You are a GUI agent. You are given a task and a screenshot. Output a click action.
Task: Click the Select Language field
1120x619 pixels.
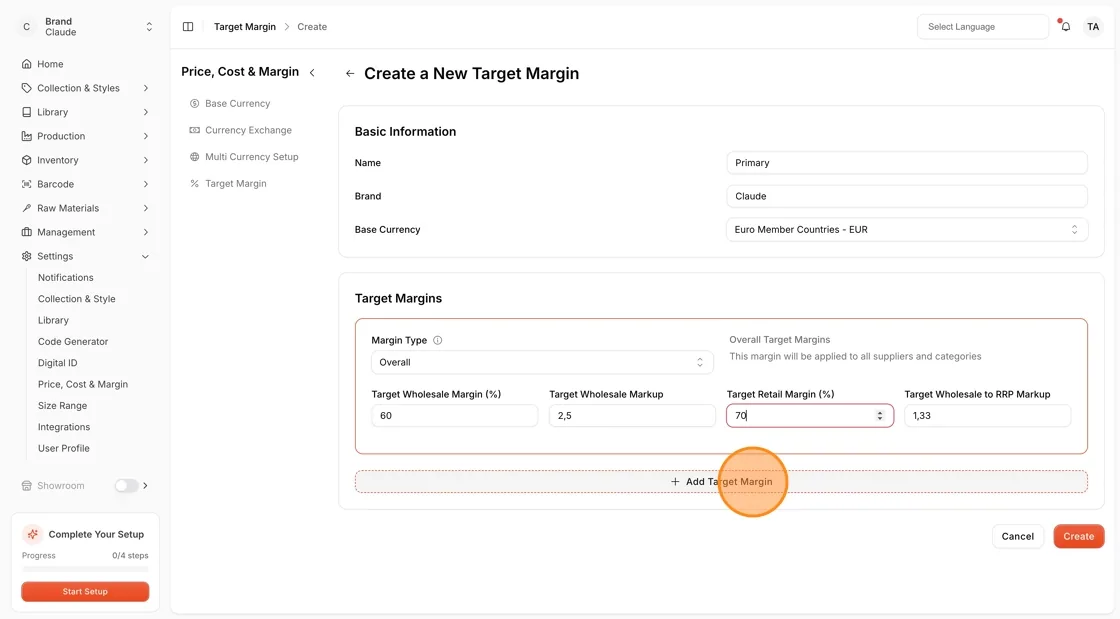click(983, 26)
